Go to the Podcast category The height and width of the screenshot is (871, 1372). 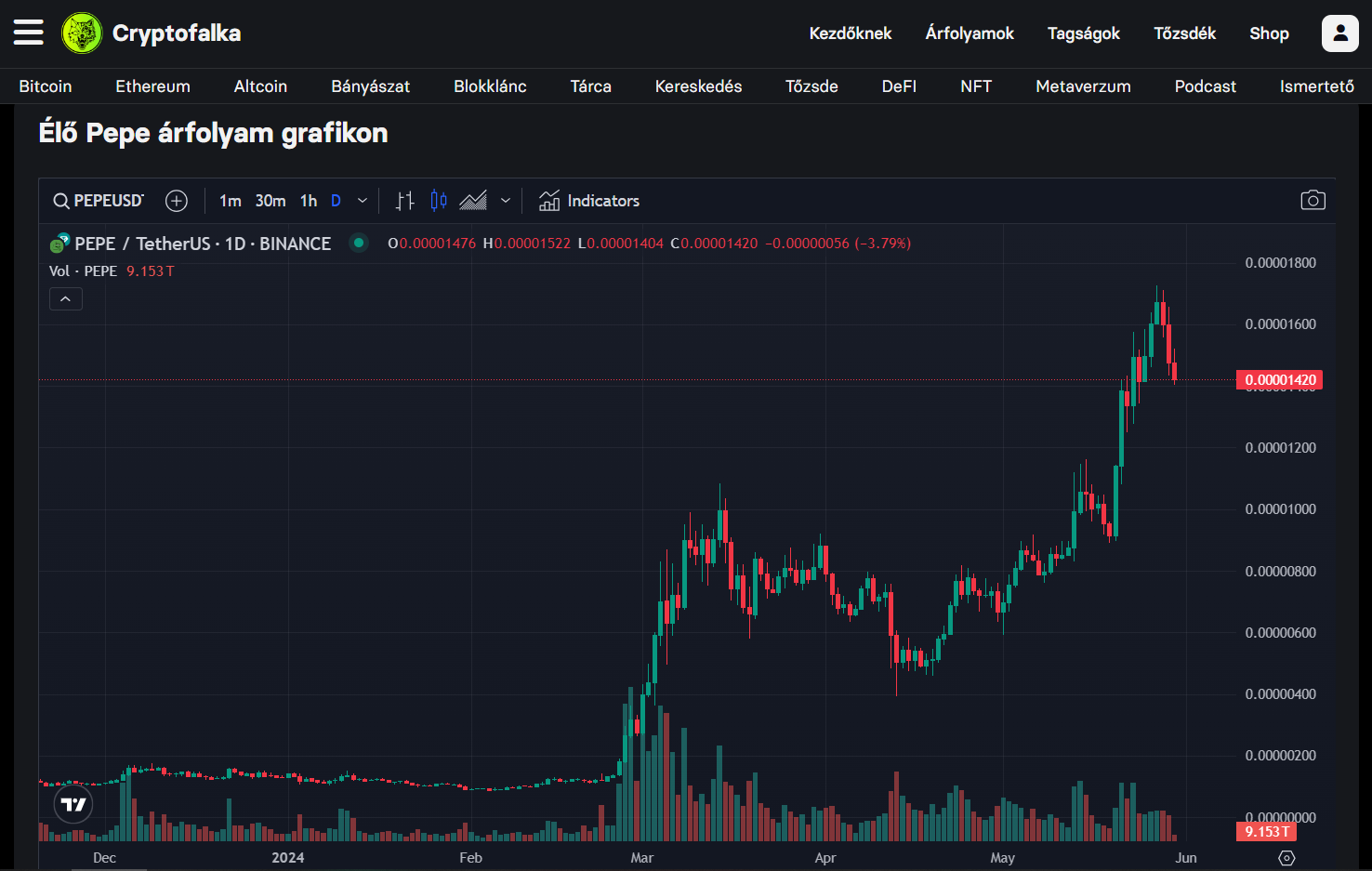1206,86
